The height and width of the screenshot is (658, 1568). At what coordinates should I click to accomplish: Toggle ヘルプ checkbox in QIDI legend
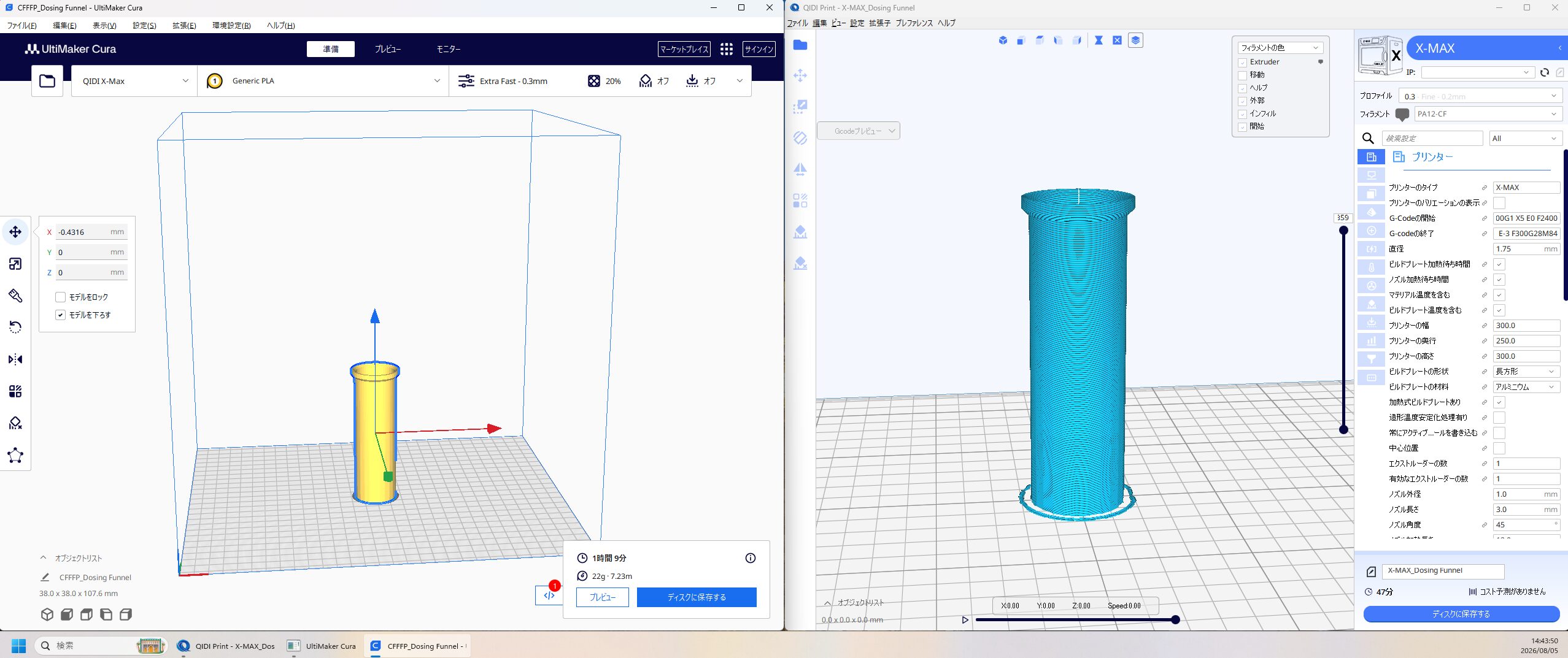[1242, 88]
